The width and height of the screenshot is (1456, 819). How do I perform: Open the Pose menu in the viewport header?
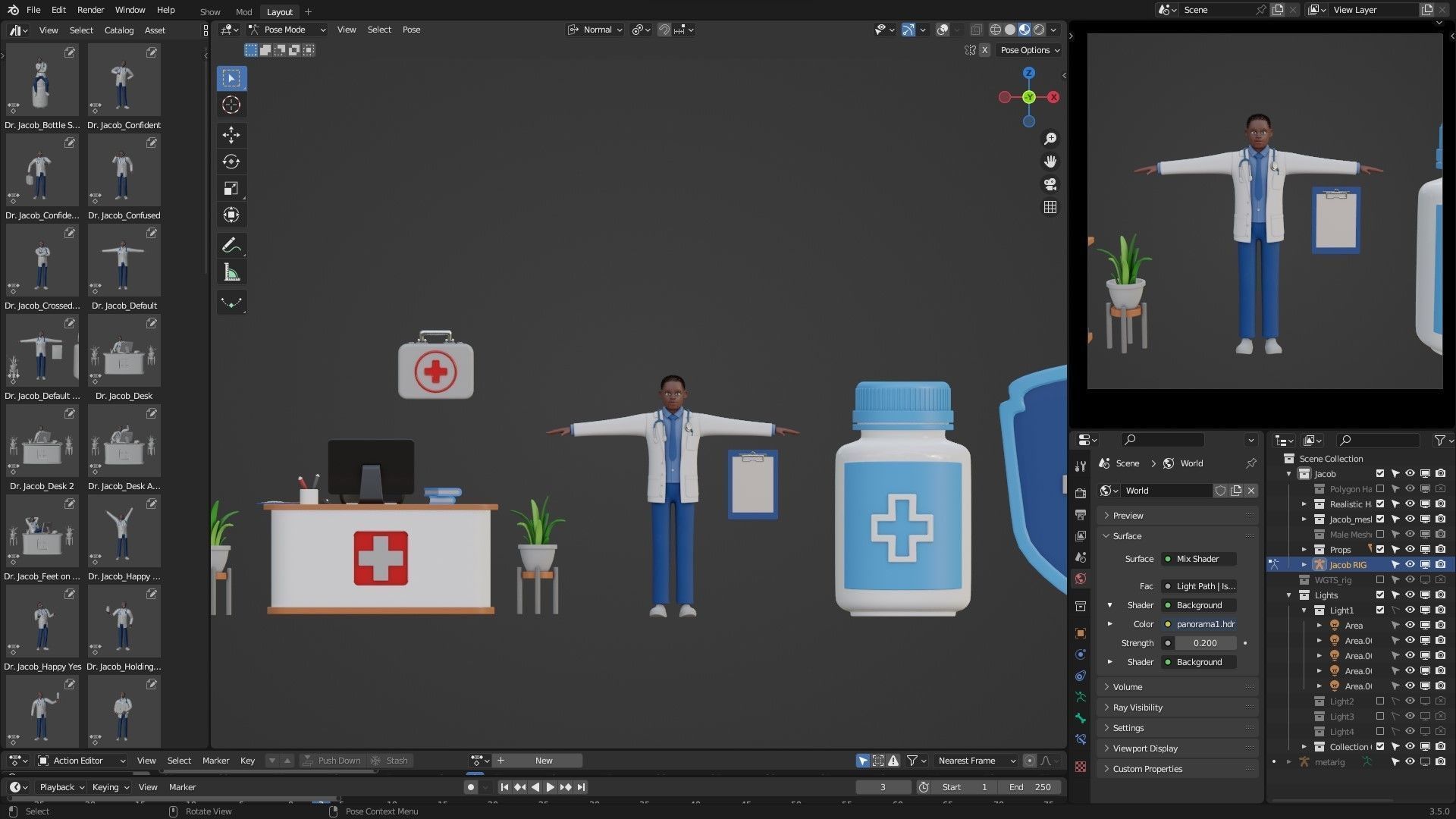pos(411,30)
